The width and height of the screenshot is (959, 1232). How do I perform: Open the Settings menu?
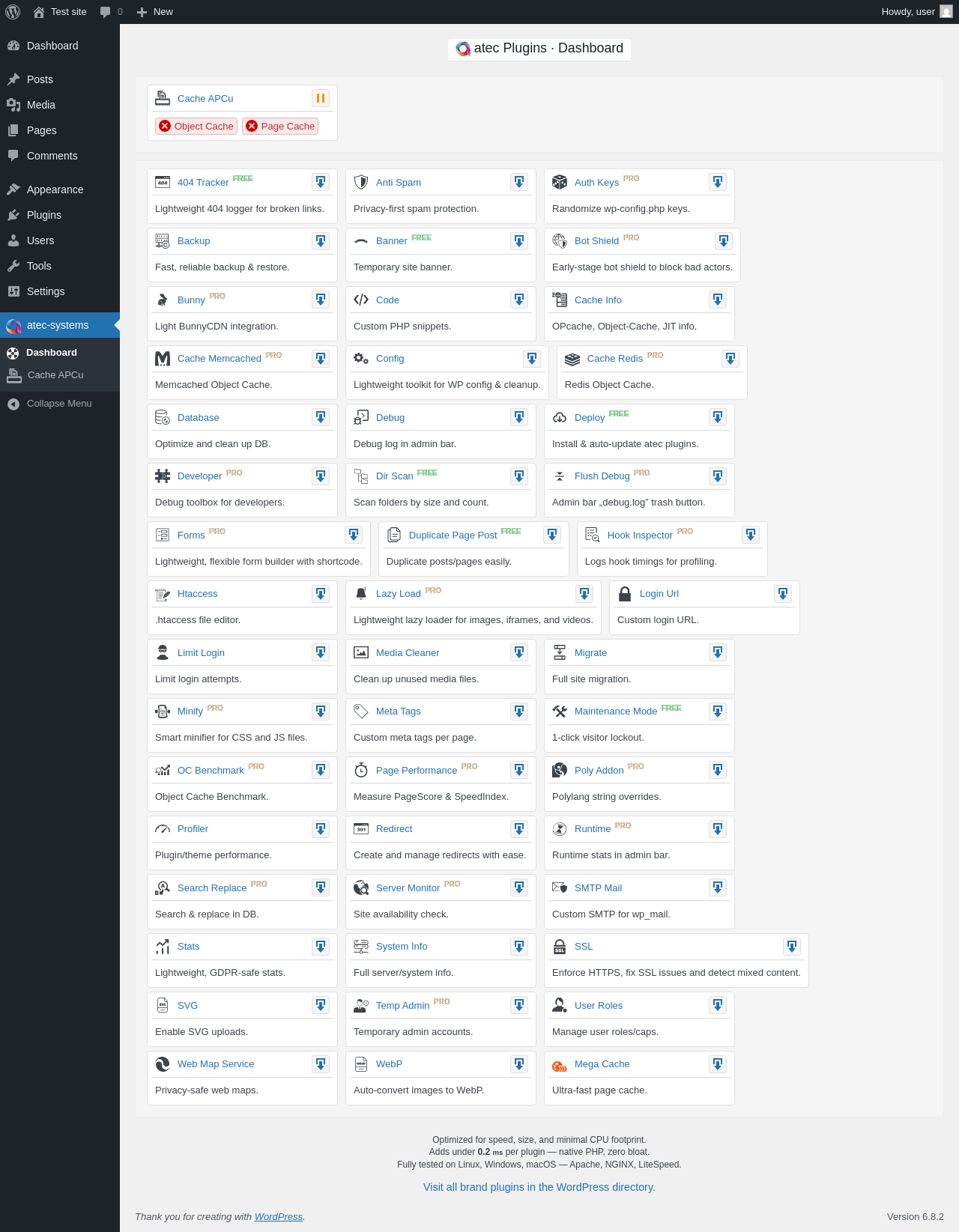coord(60,291)
